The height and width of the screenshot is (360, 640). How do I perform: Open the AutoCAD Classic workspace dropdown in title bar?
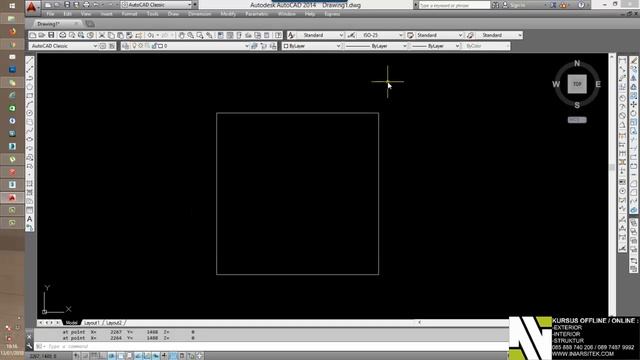click(157, 5)
